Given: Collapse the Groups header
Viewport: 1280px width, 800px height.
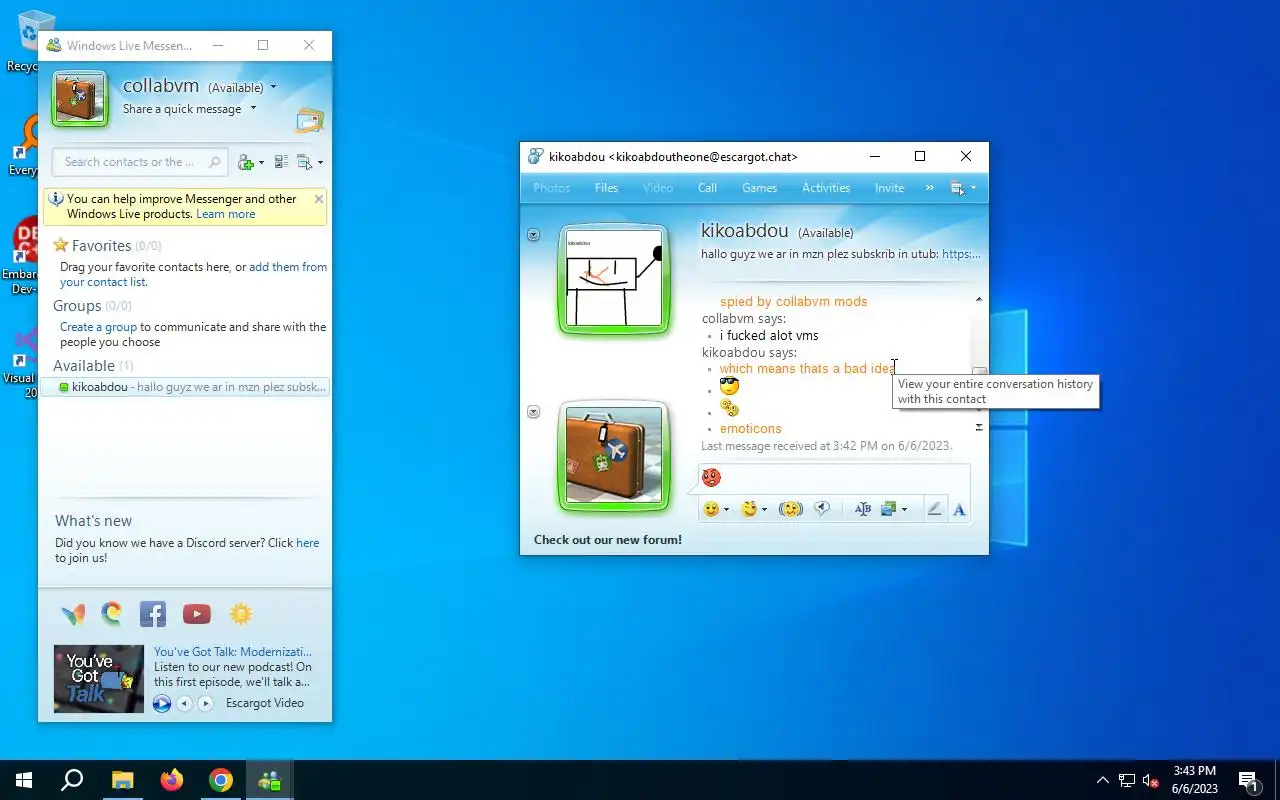Looking at the screenshot, I should (77, 306).
